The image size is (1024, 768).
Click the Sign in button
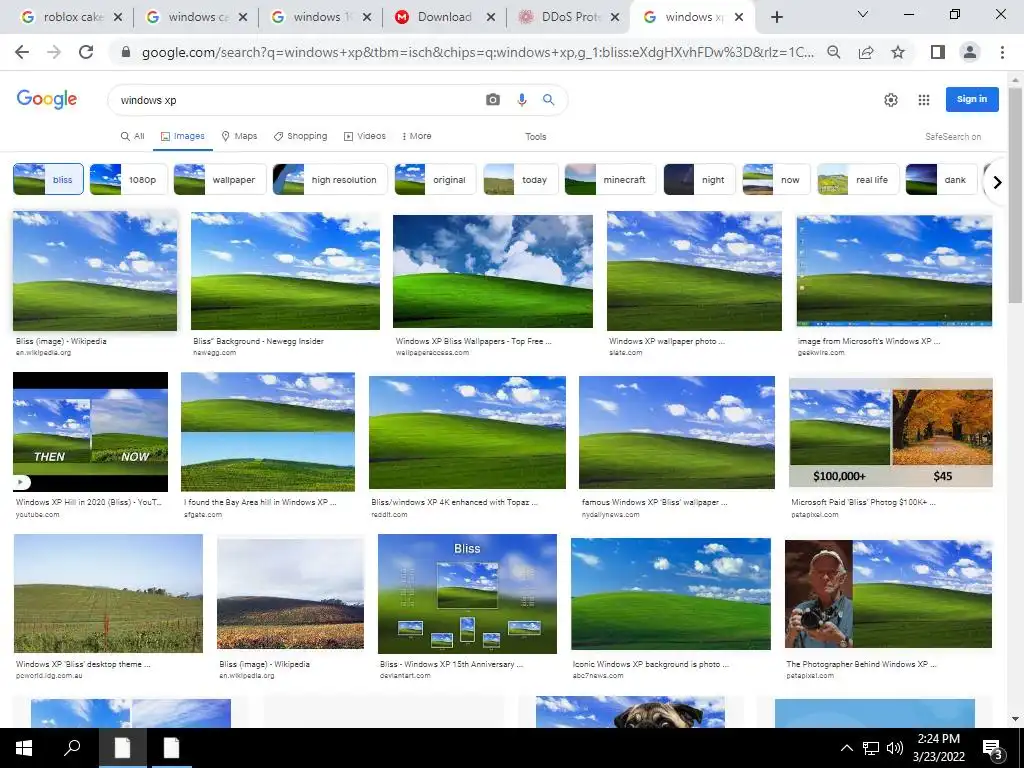(972, 99)
